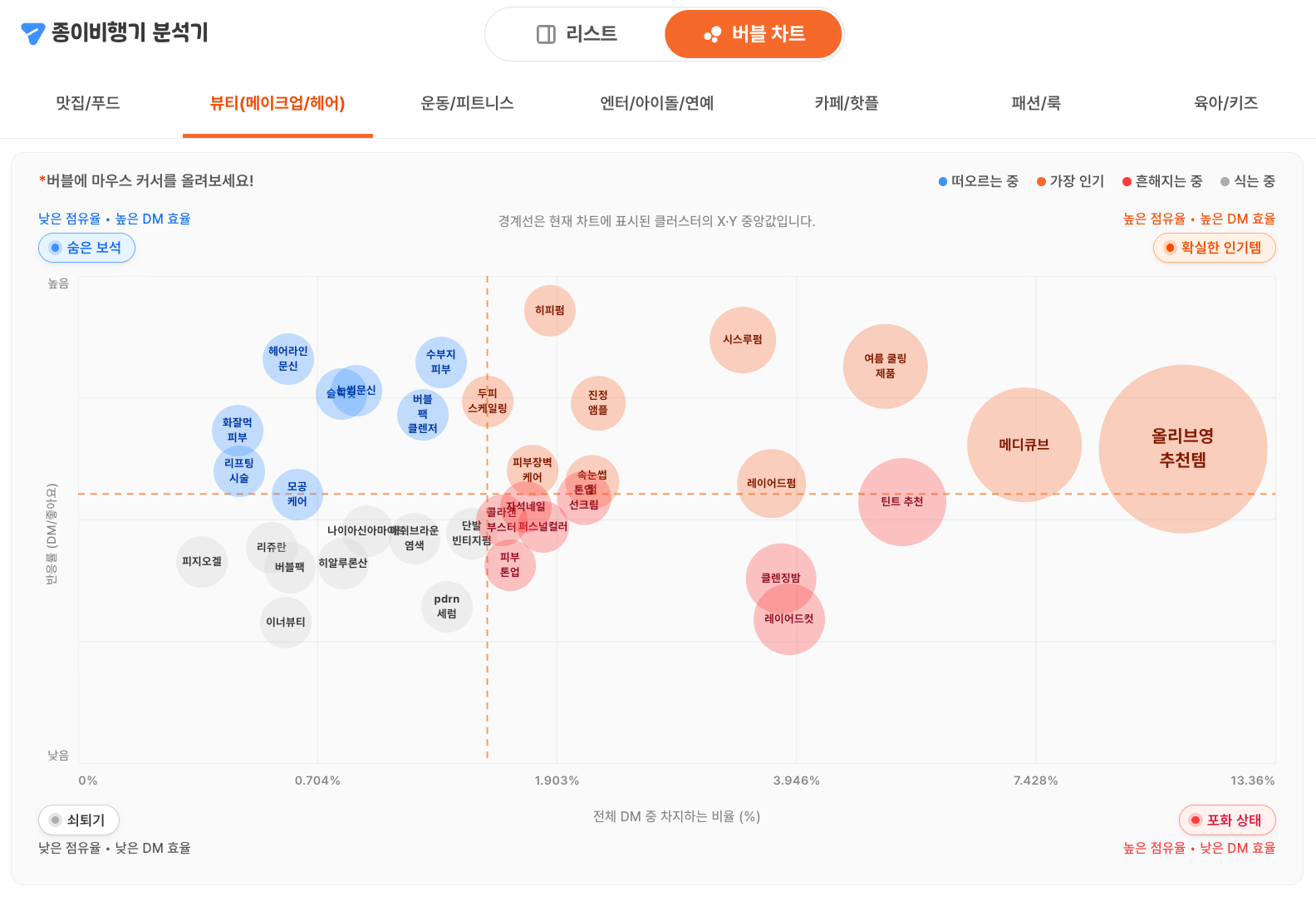Select the 메디큐브 bubble

1024,445
